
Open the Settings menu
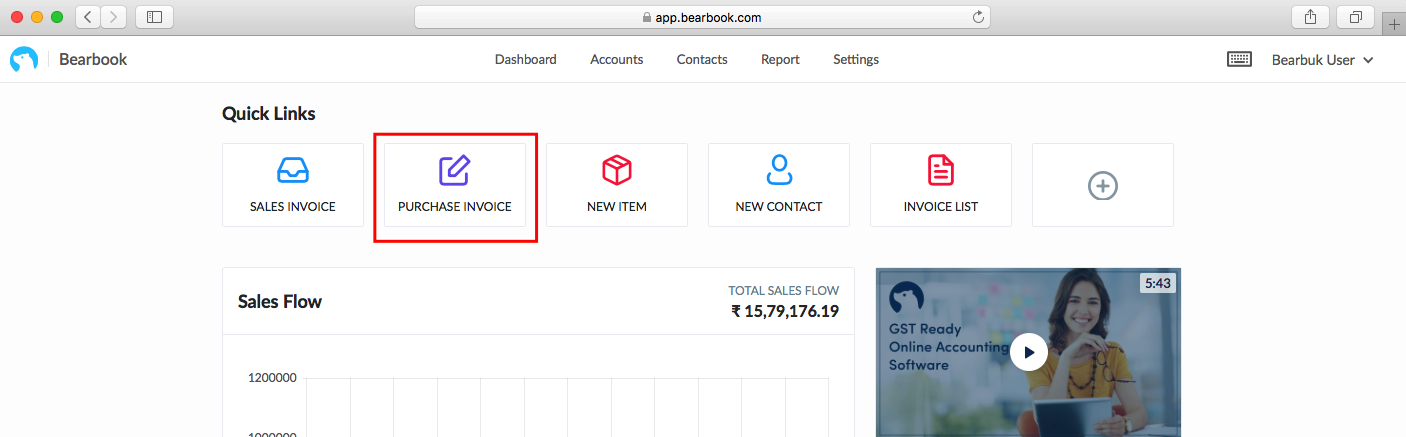pyautogui.click(x=856, y=60)
